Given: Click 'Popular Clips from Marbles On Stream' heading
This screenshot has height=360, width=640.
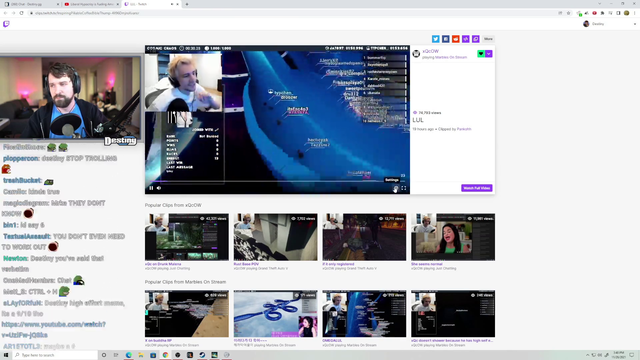Looking at the screenshot, I should click(x=185, y=282).
